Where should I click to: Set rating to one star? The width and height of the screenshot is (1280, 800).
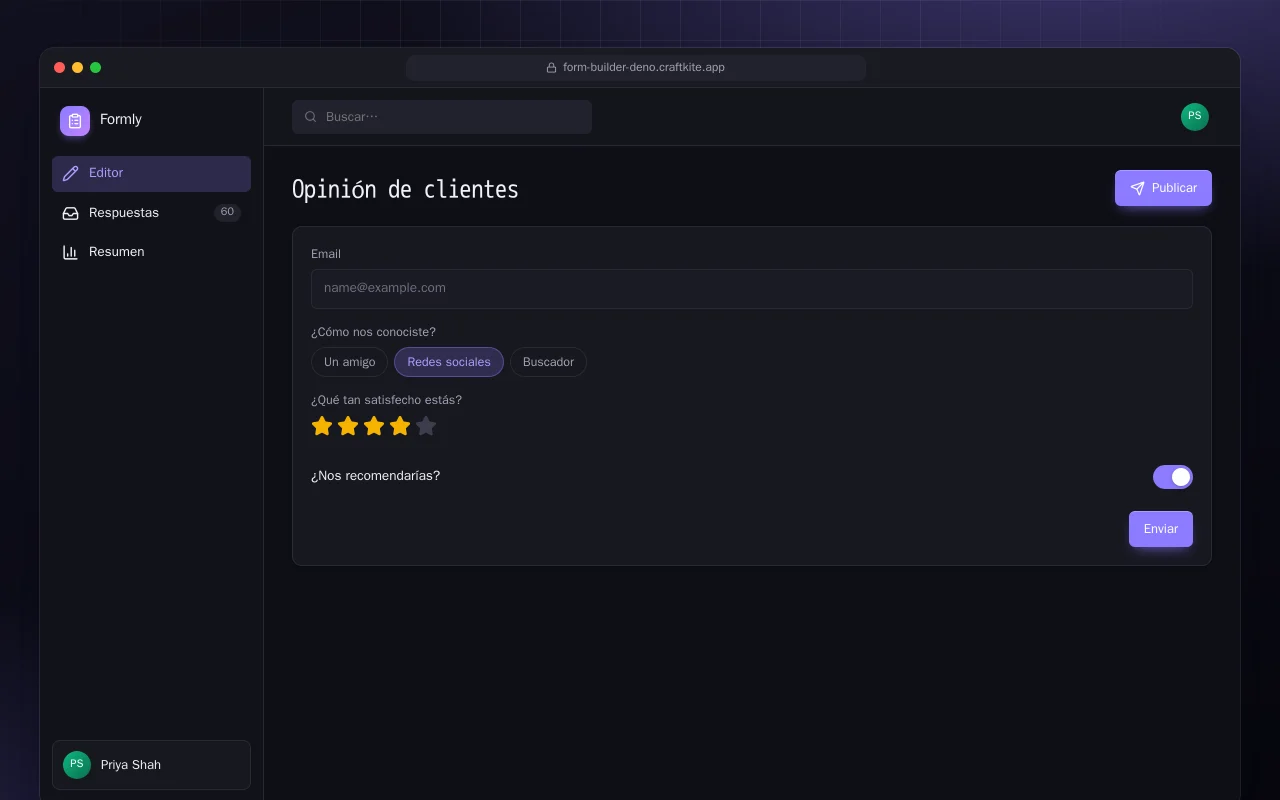pos(322,426)
